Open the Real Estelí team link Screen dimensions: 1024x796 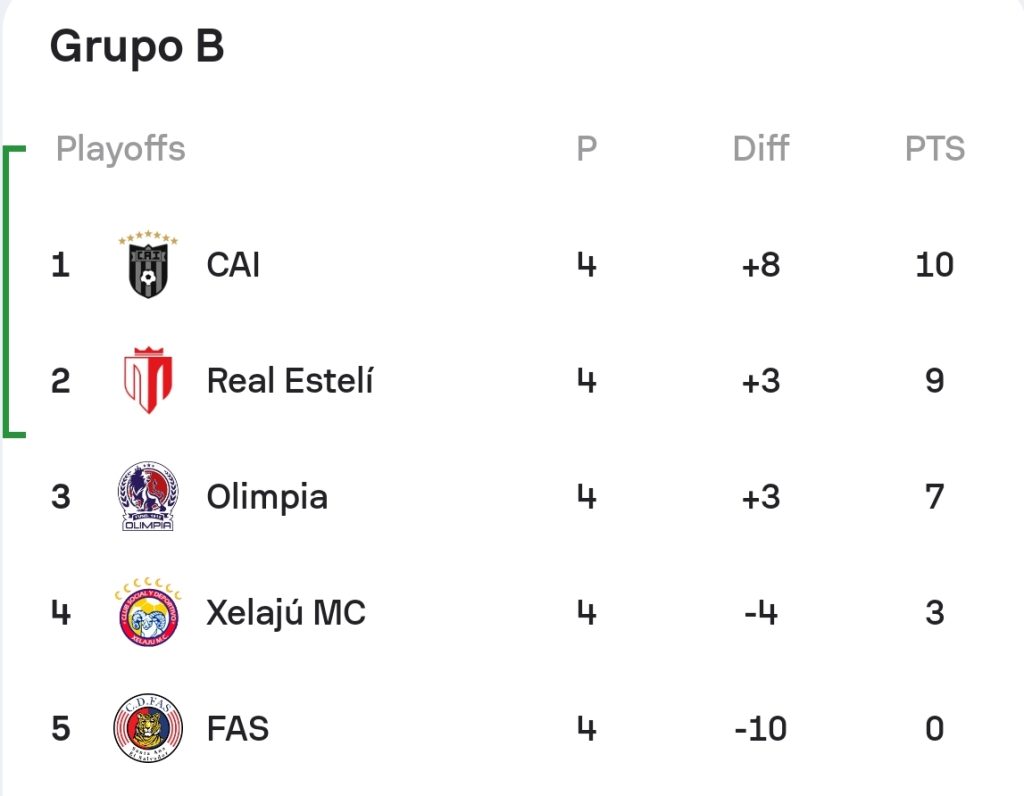coord(290,381)
